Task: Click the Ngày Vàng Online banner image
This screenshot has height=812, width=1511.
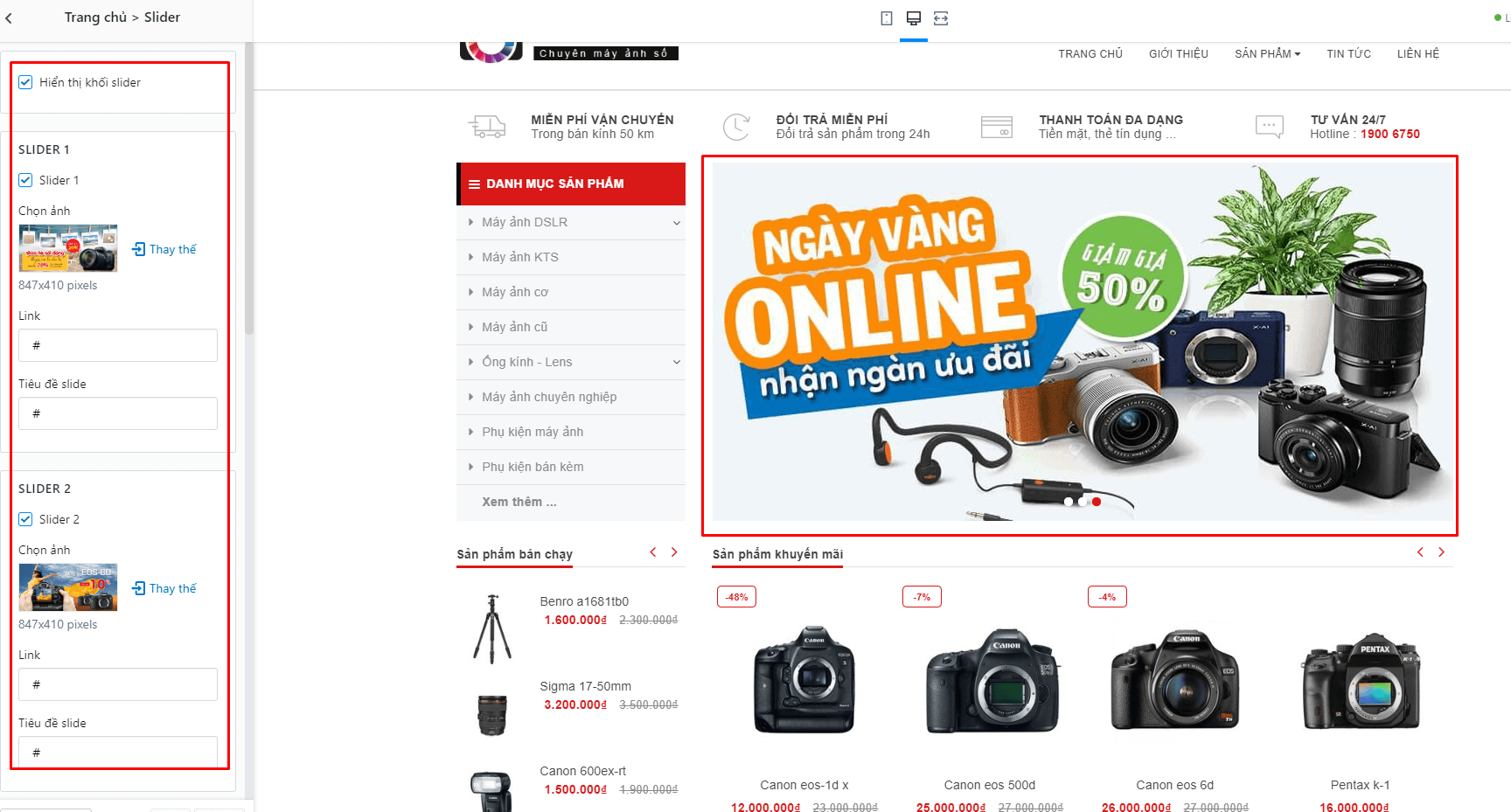Action: [1083, 342]
